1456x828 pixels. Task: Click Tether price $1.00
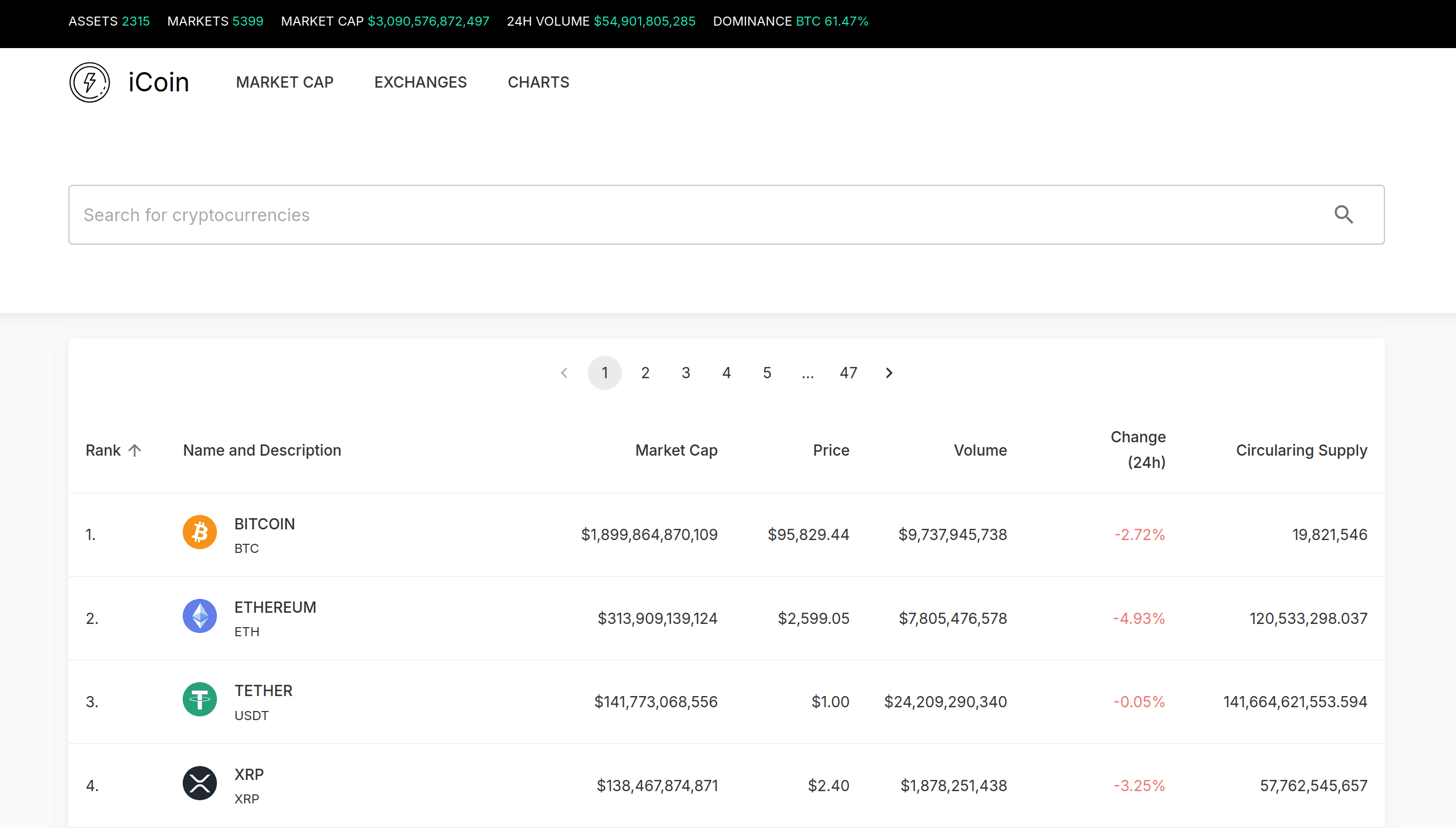tap(830, 702)
